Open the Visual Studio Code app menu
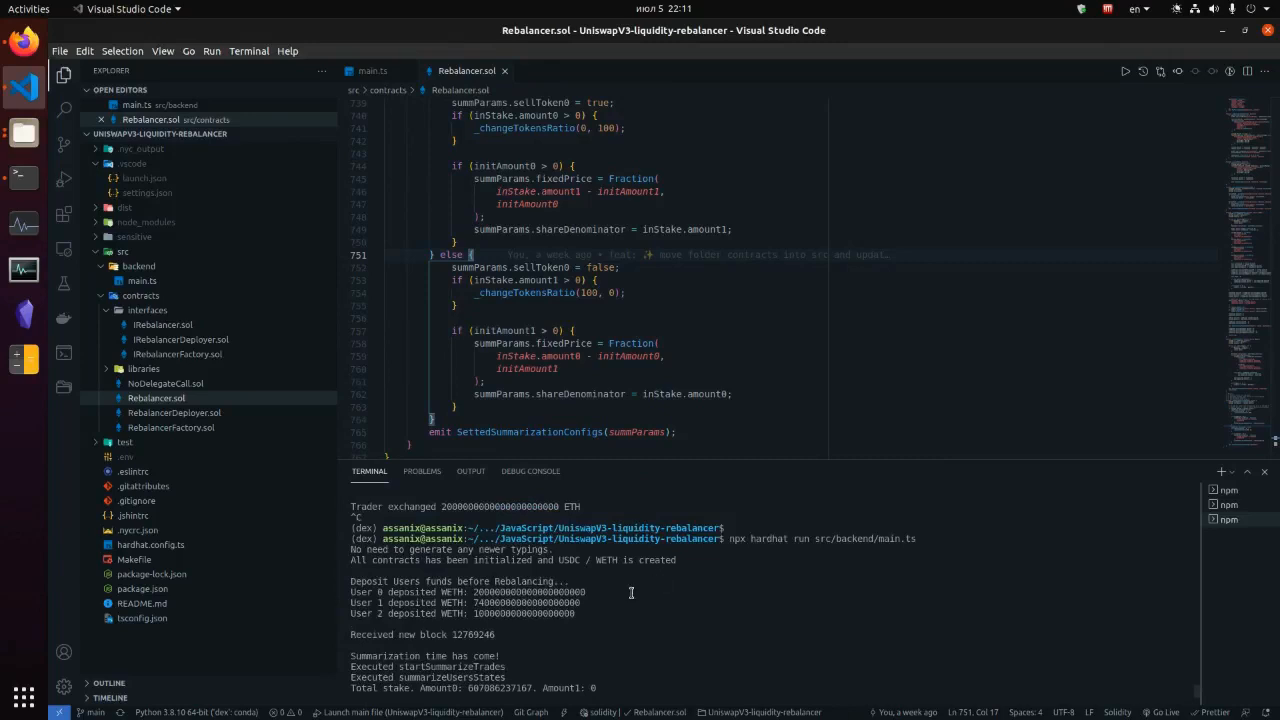Image resolution: width=1280 pixels, height=720 pixels. (127, 9)
